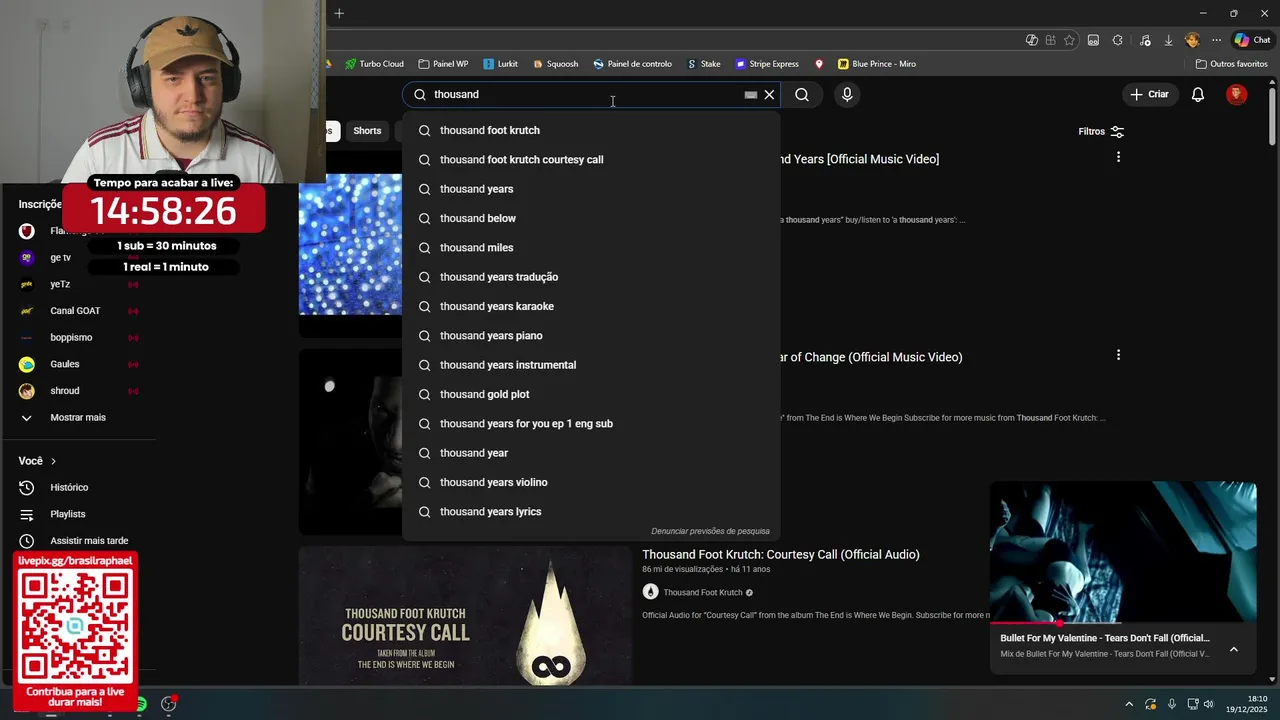Pick suggestion 'thousand years lyrics'

pyautogui.click(x=591, y=511)
